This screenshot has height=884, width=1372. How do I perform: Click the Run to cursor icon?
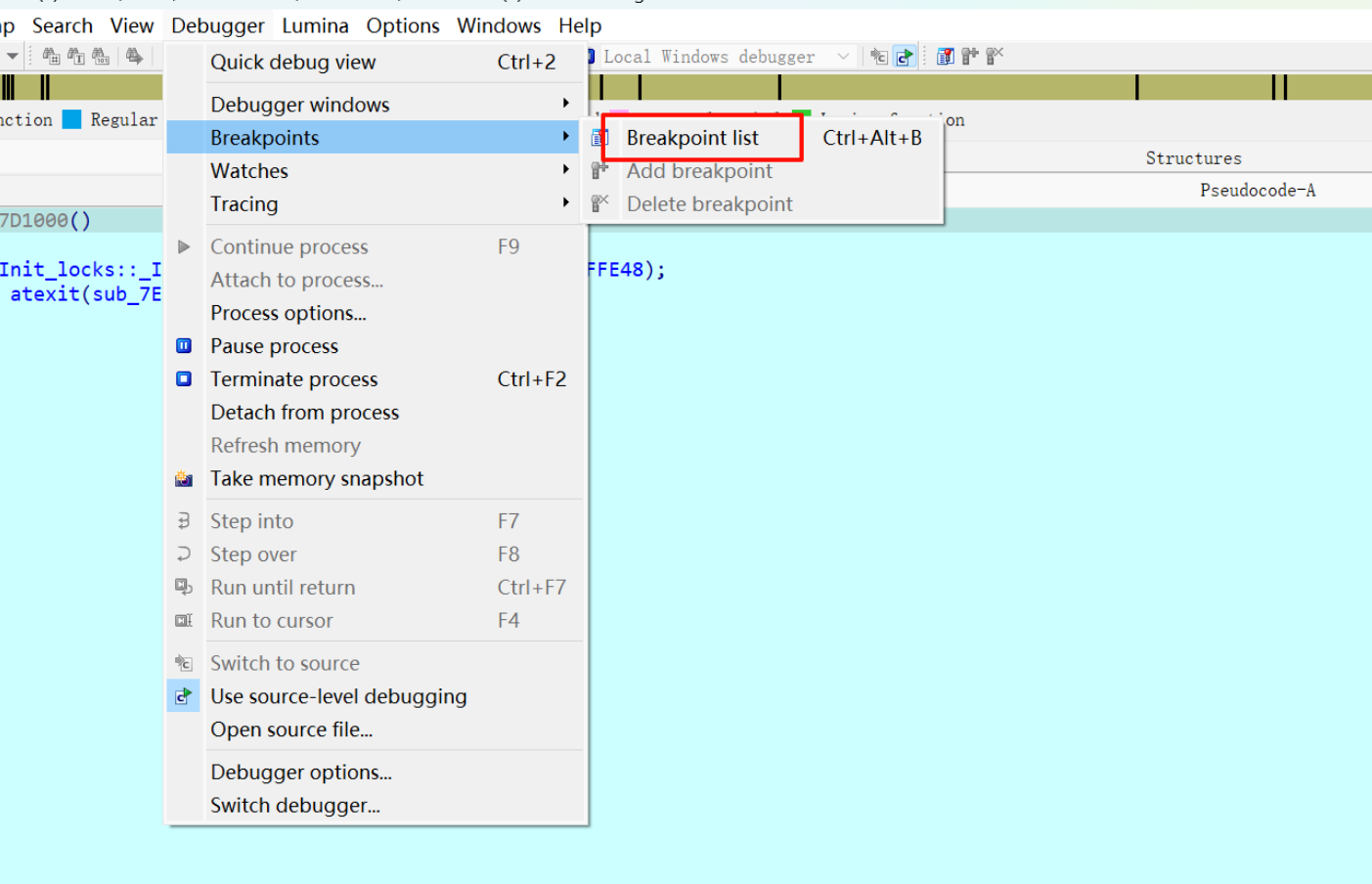184,620
